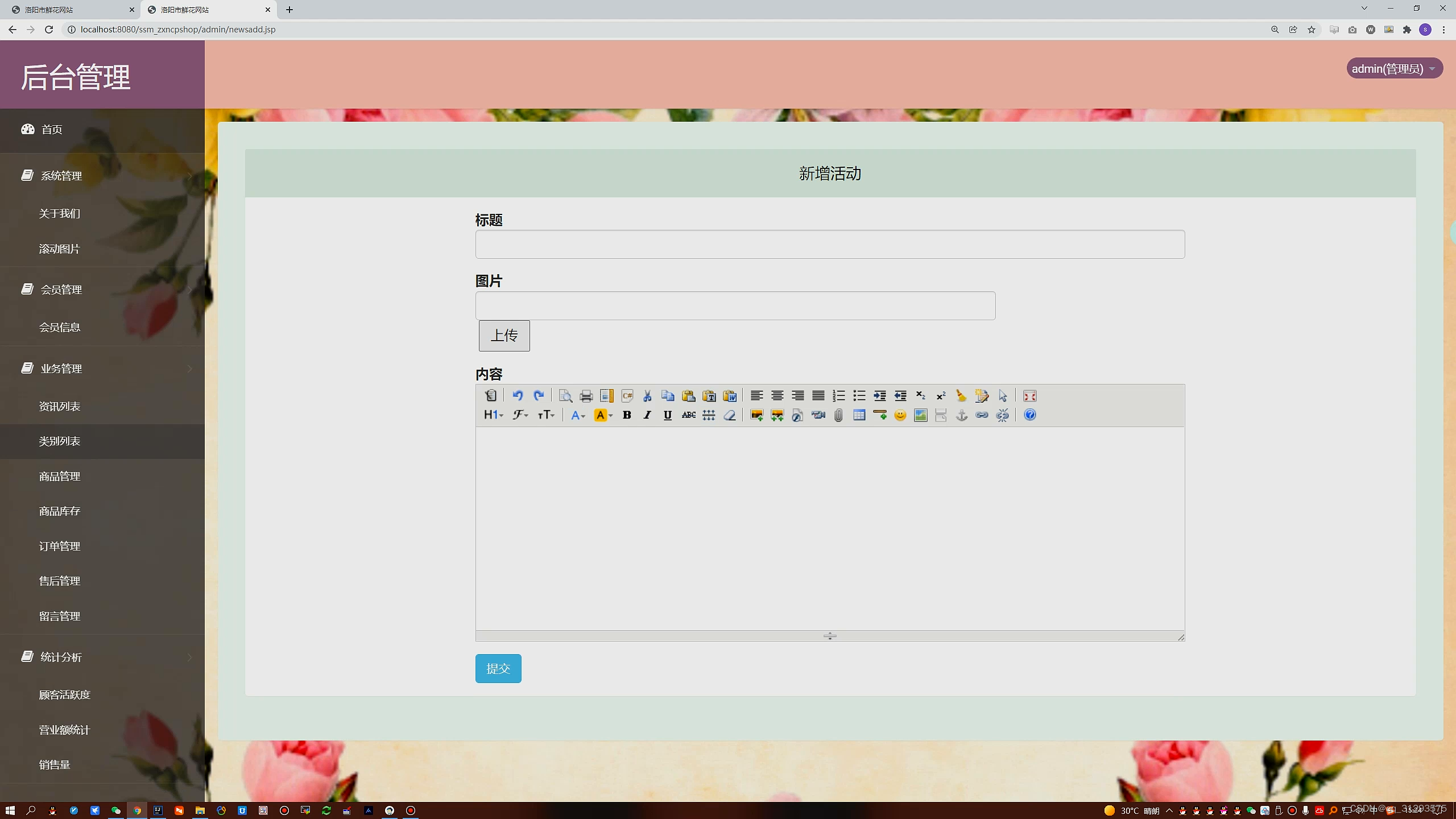1456x819 pixels.
Task: Open the preview icon in editor toolbar
Action: (565, 396)
